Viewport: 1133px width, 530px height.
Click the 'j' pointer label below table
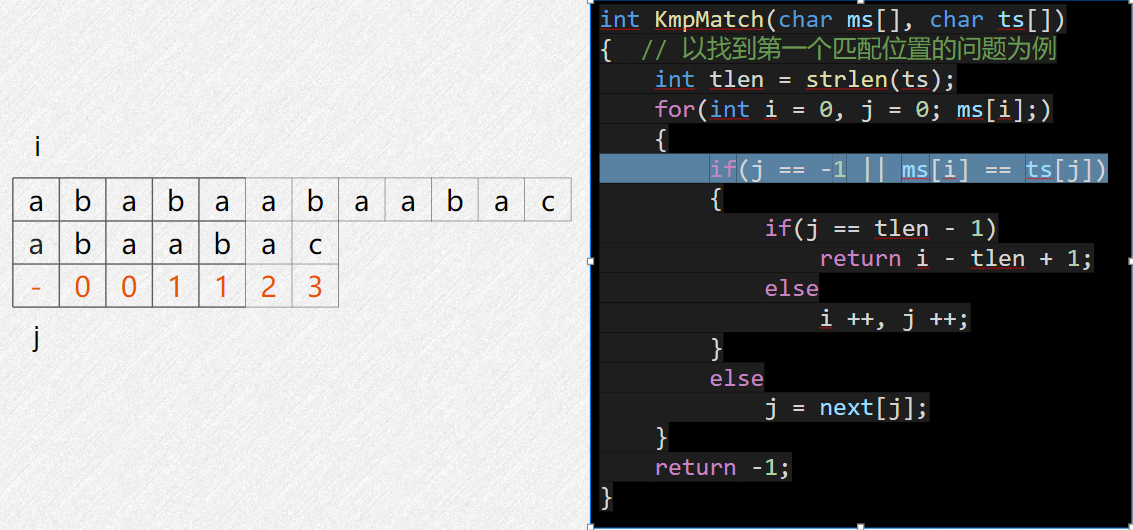[x=36, y=337]
